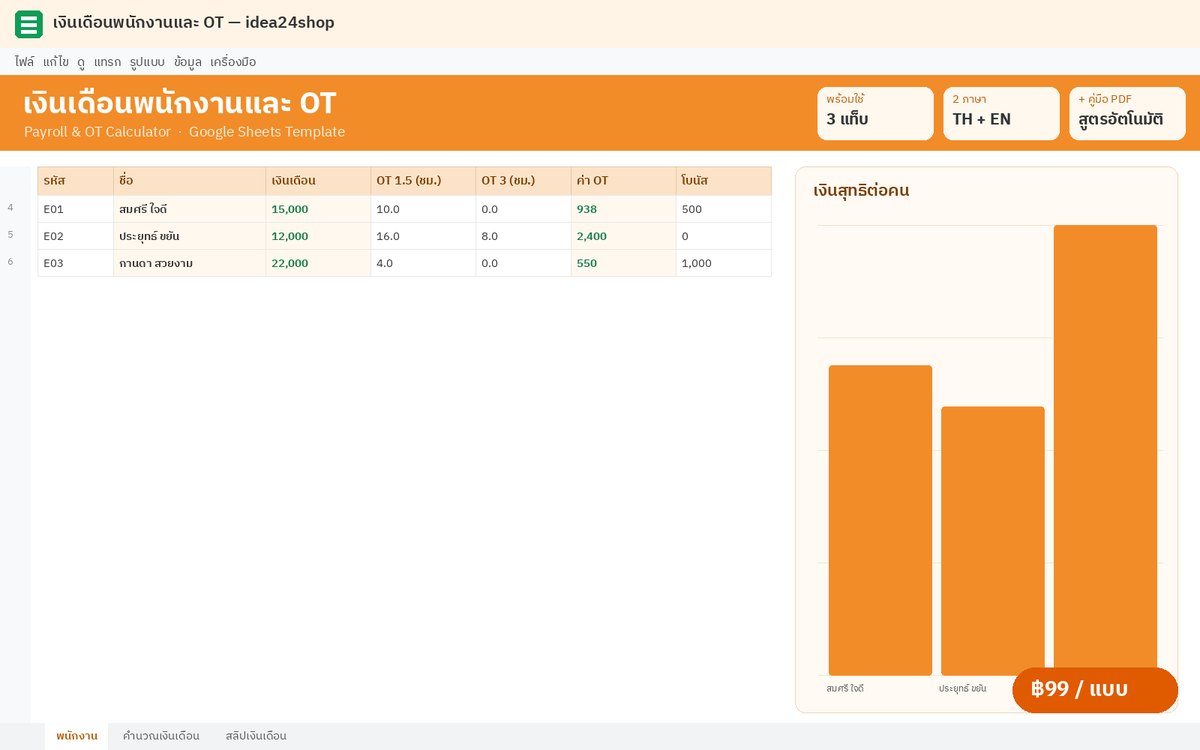
Task: Select the เงินเดือน column header
Action: 318,181
